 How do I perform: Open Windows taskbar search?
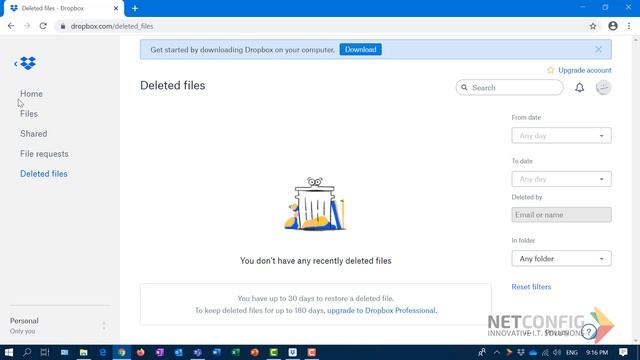(27, 352)
